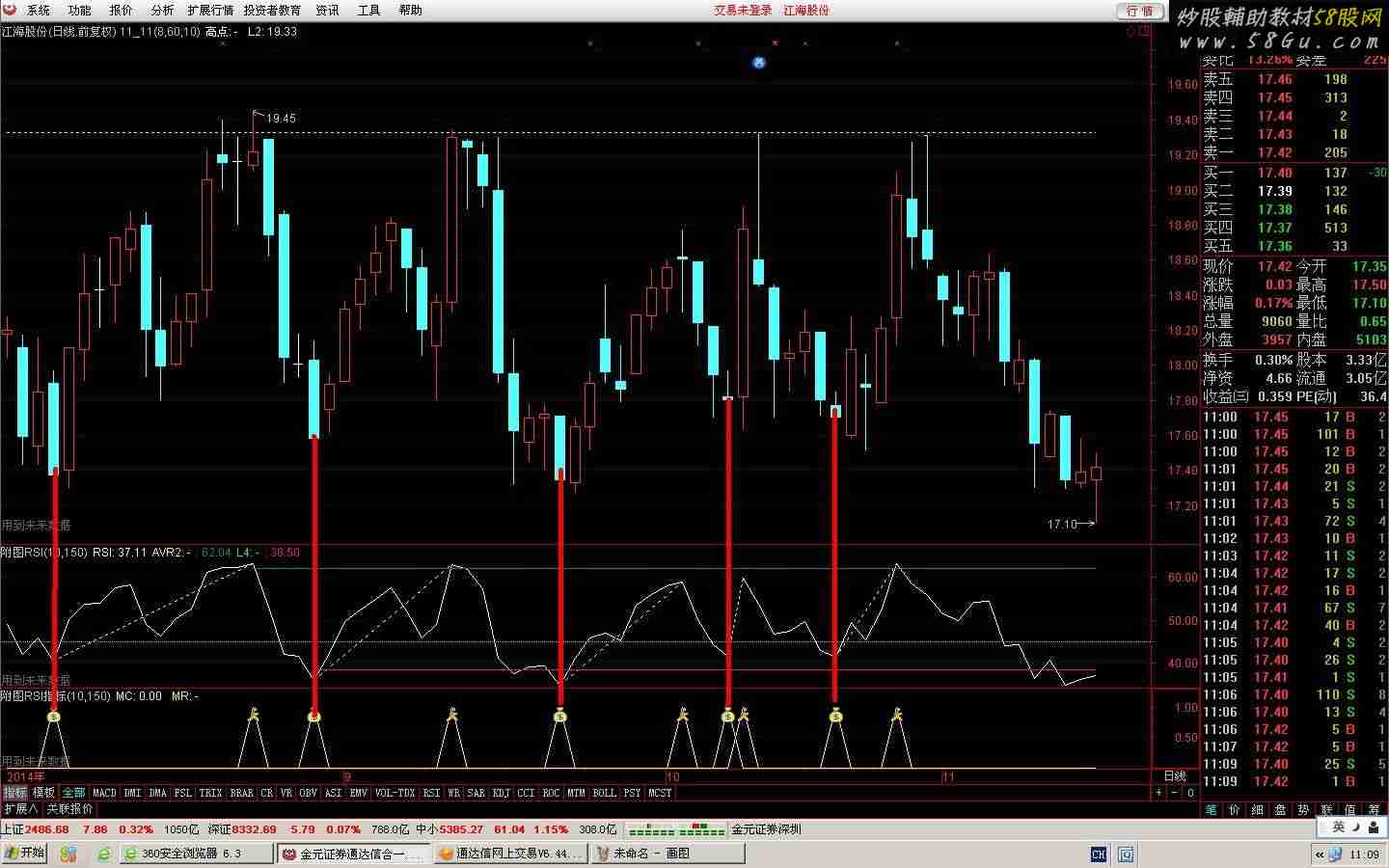Click the blue info marker above chart
Screen dimensions: 1389x868
tap(759, 63)
